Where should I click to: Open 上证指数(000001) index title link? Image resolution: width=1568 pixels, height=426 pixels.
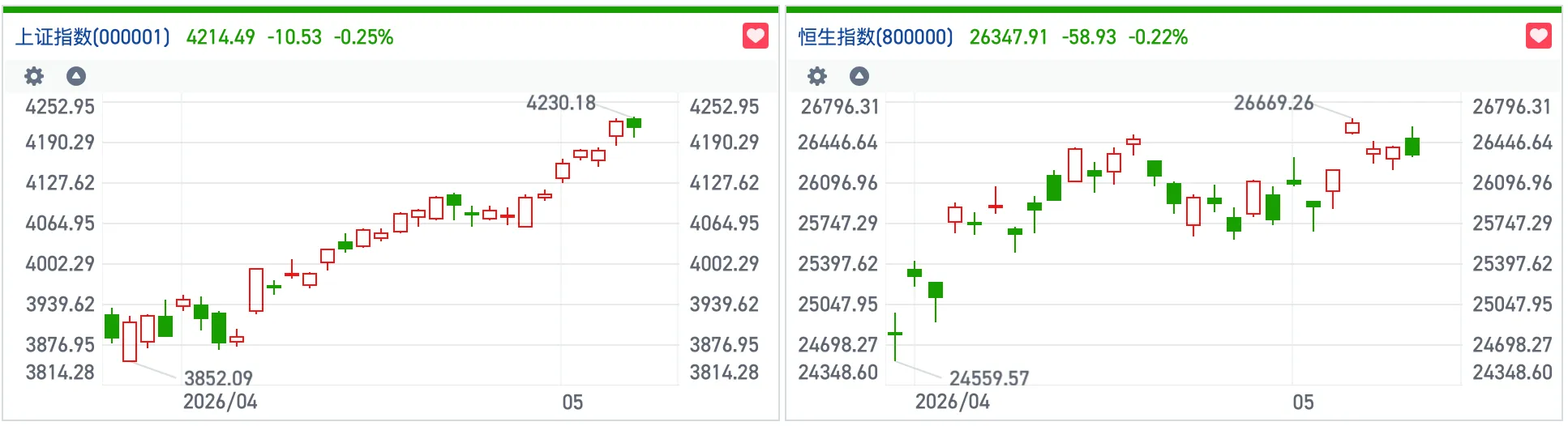click(x=92, y=37)
